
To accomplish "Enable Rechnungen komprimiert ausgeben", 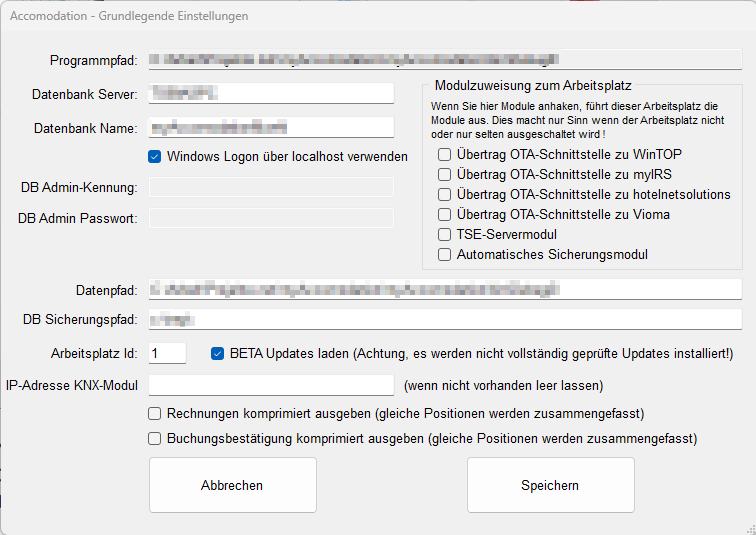I will [x=155, y=413].
